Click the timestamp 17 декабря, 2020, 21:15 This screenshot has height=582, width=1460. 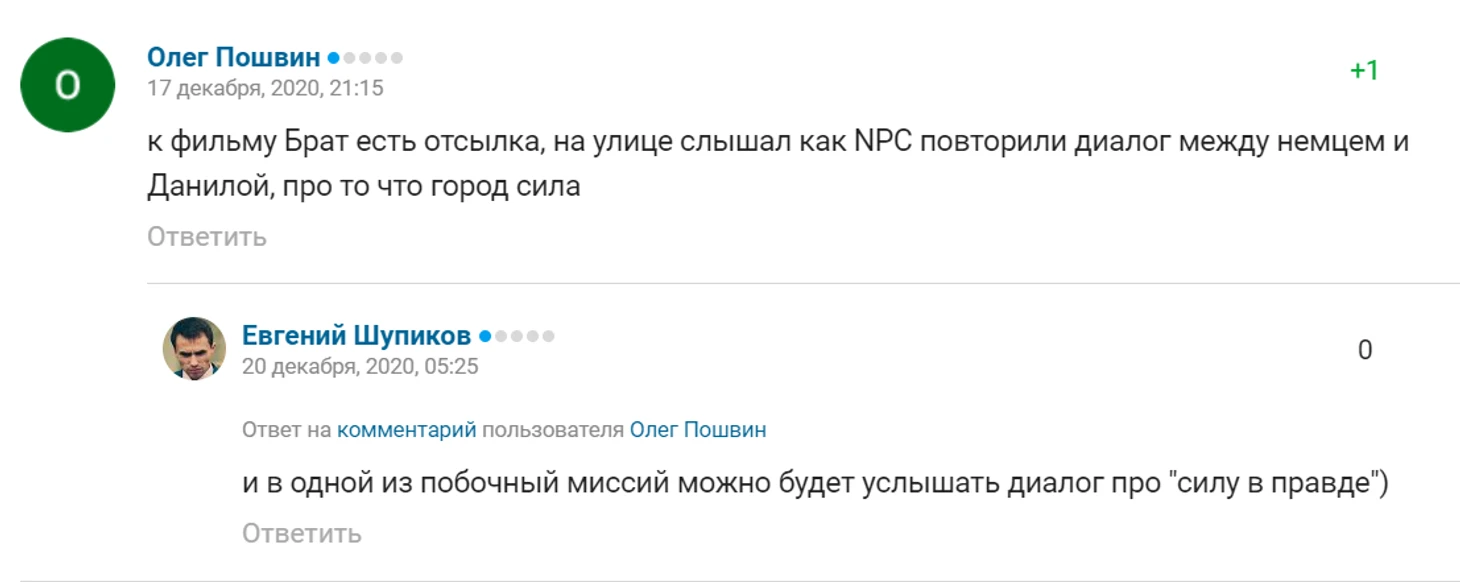click(265, 88)
